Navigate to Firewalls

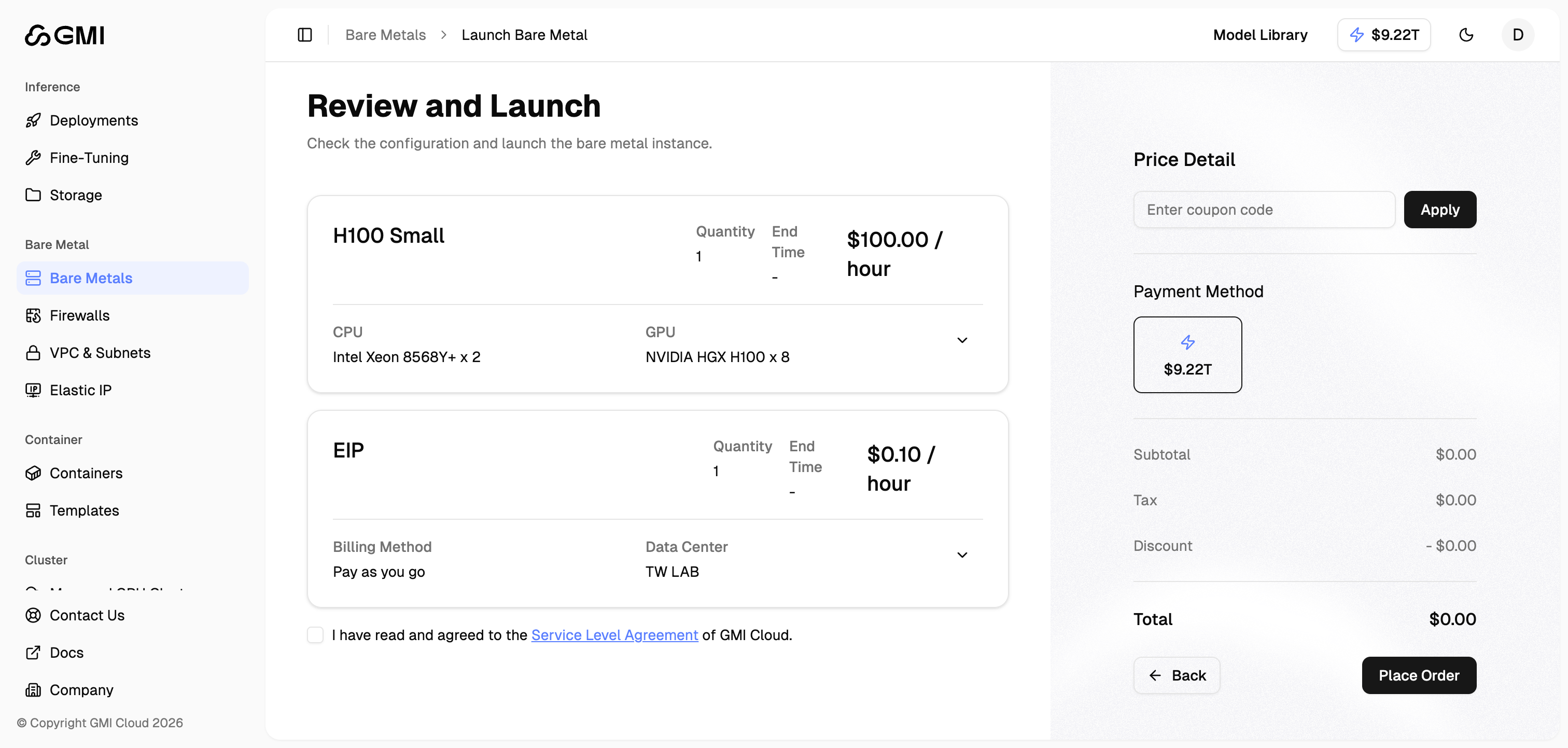click(80, 315)
